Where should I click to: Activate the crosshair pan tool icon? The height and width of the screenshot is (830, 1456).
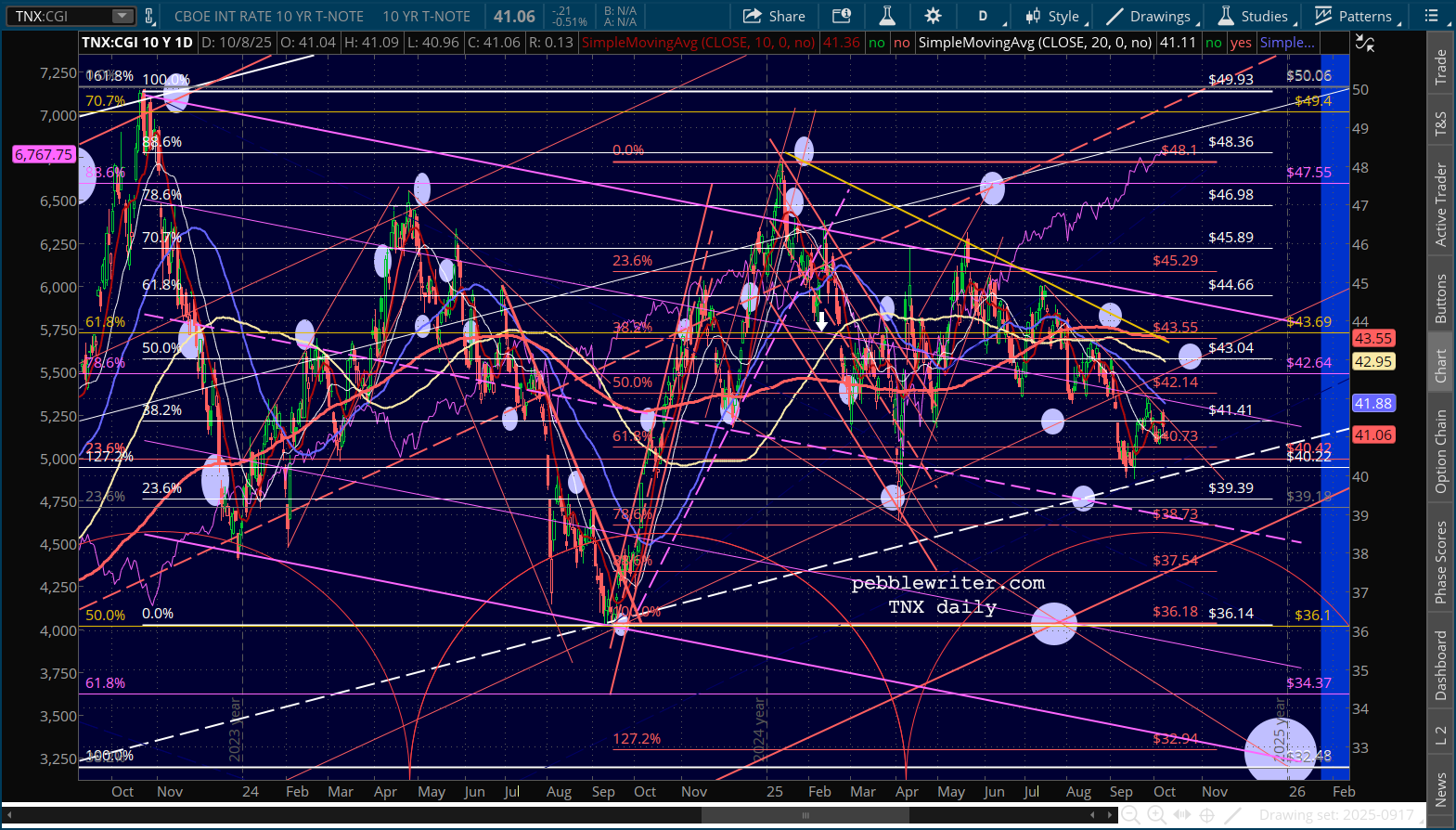click(1206, 815)
